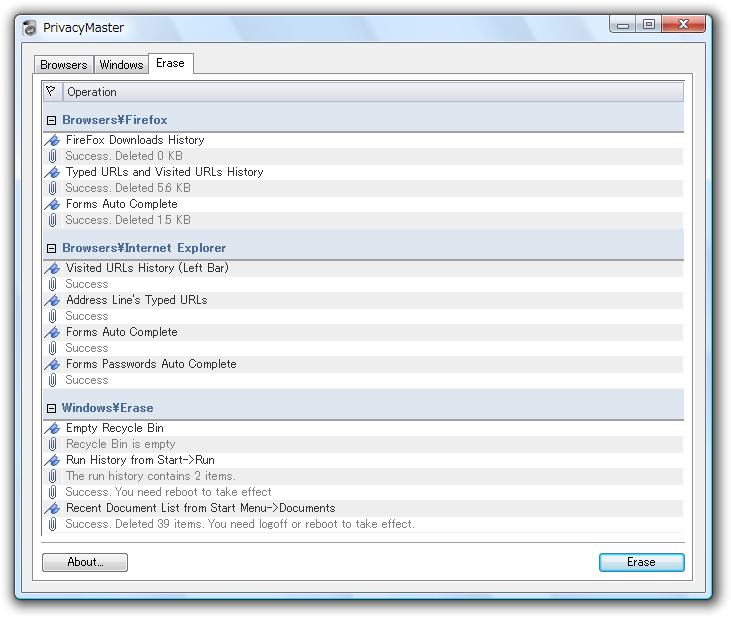
Task: Select Forms Passwords Auto Complete row
Action: click(x=364, y=364)
